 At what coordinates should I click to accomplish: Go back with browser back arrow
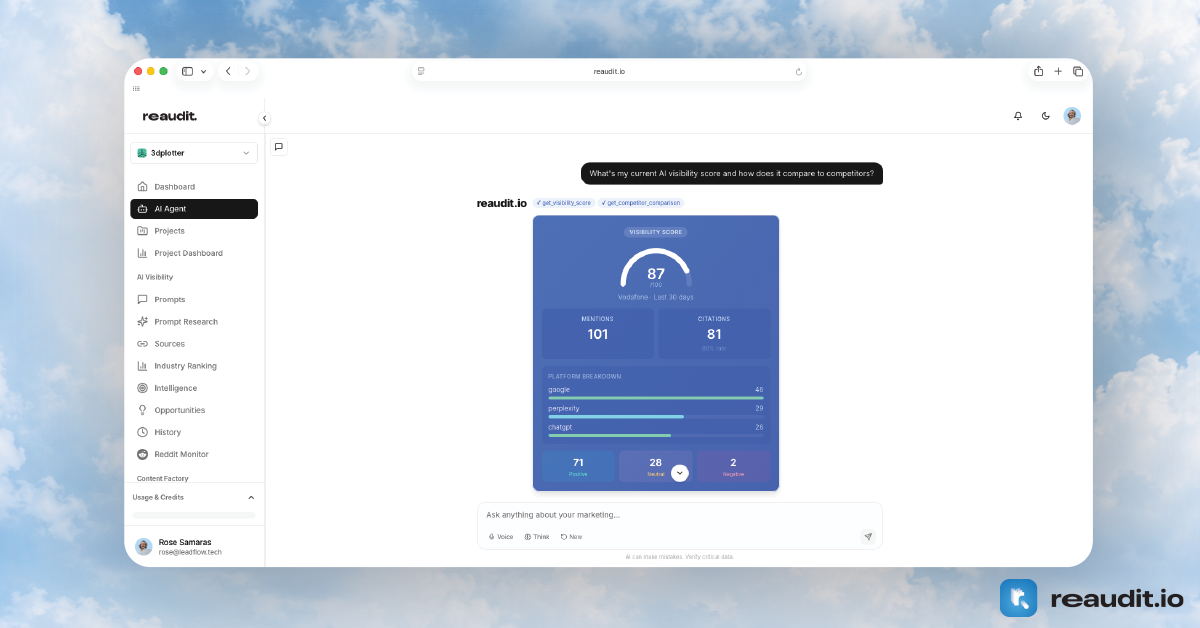[x=228, y=71]
